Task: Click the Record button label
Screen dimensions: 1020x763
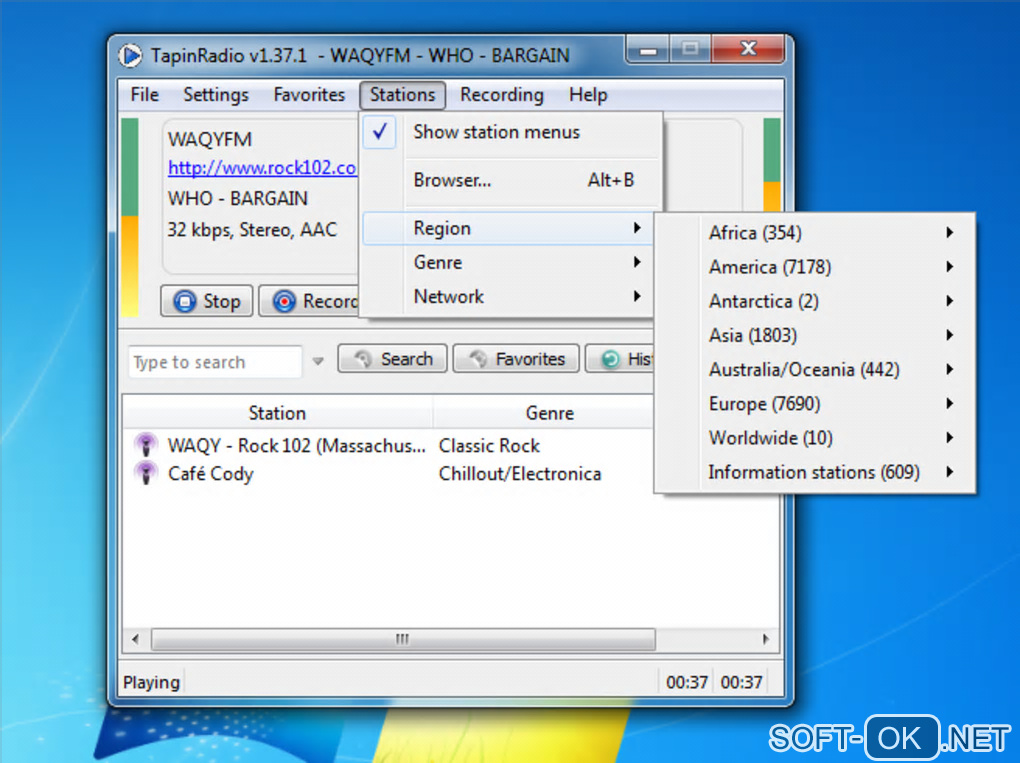Action: coord(330,302)
